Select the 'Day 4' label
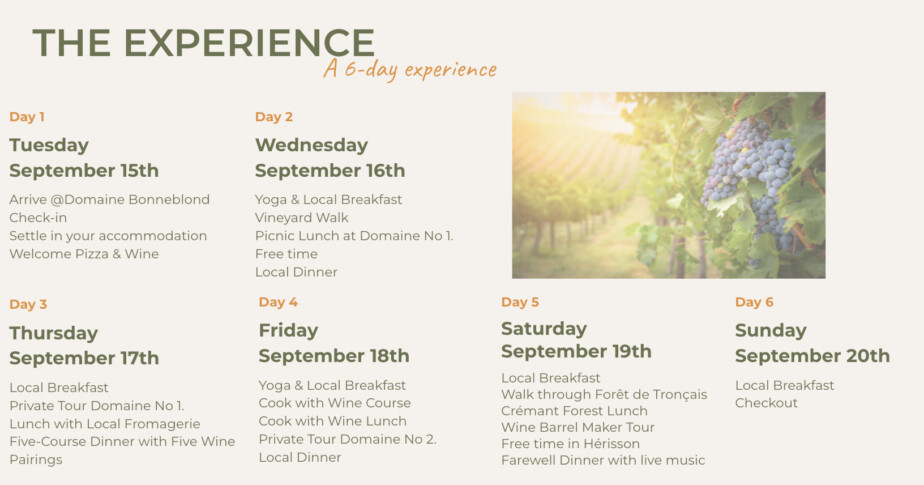 coord(278,302)
